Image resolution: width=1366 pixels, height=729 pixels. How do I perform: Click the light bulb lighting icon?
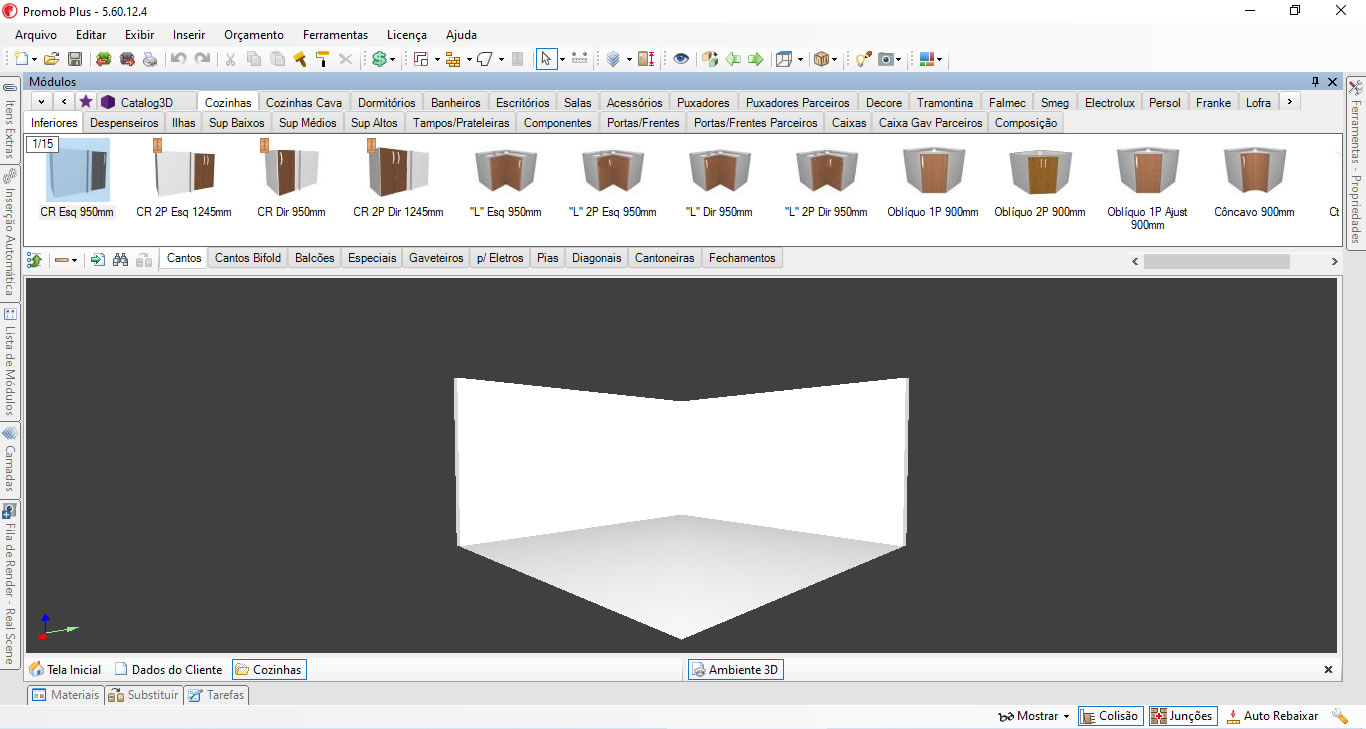(x=862, y=59)
